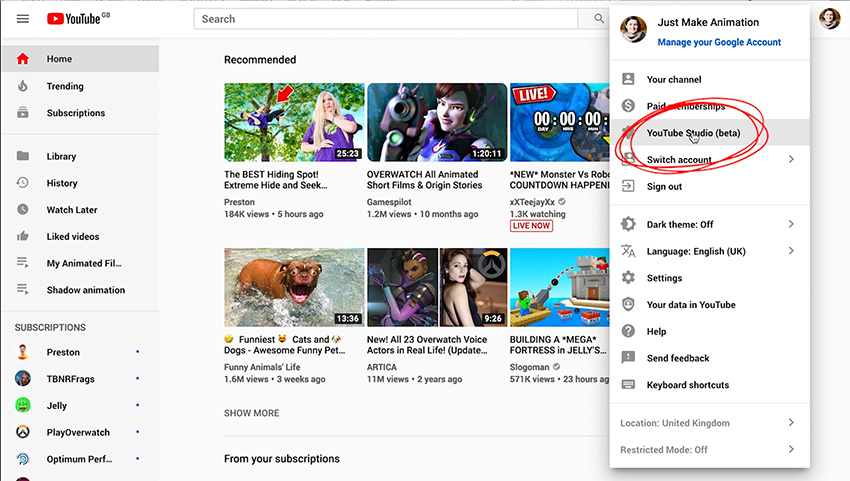The width and height of the screenshot is (850, 481).
Task: Click the Watch Later label
Action: 72,209
